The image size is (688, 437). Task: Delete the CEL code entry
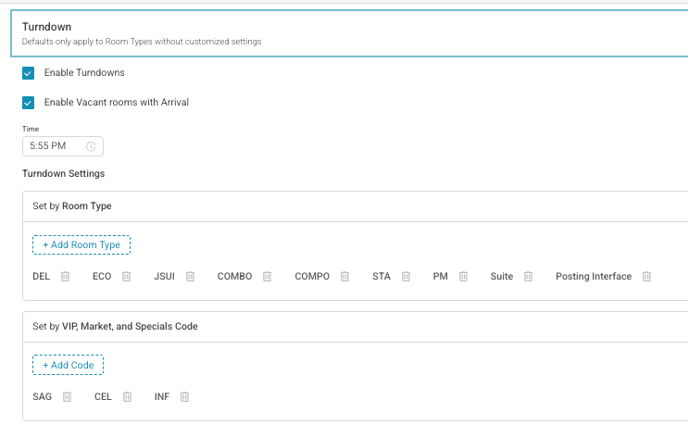click(x=127, y=397)
